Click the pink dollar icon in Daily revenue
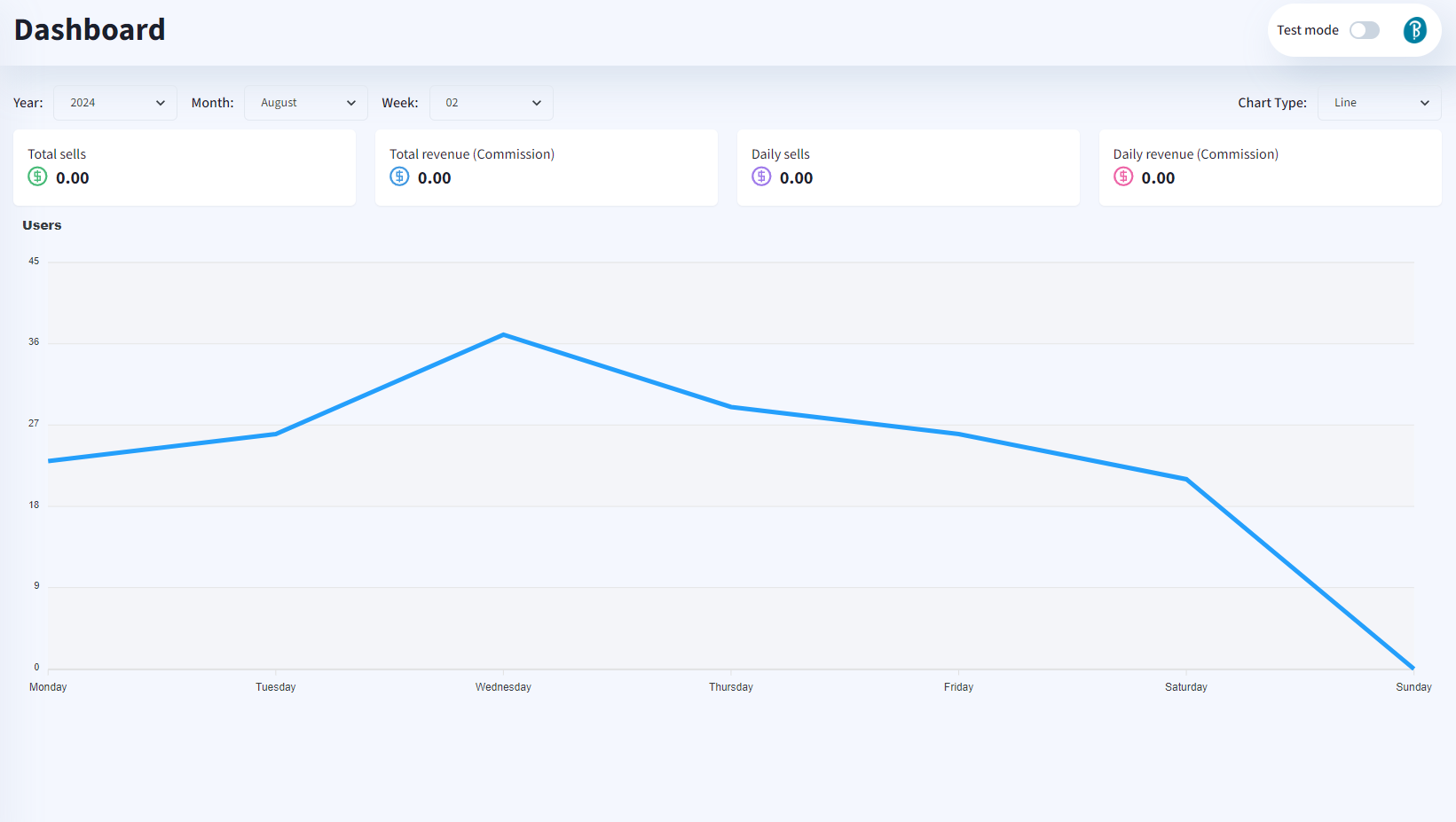1456x822 pixels. tap(1123, 176)
